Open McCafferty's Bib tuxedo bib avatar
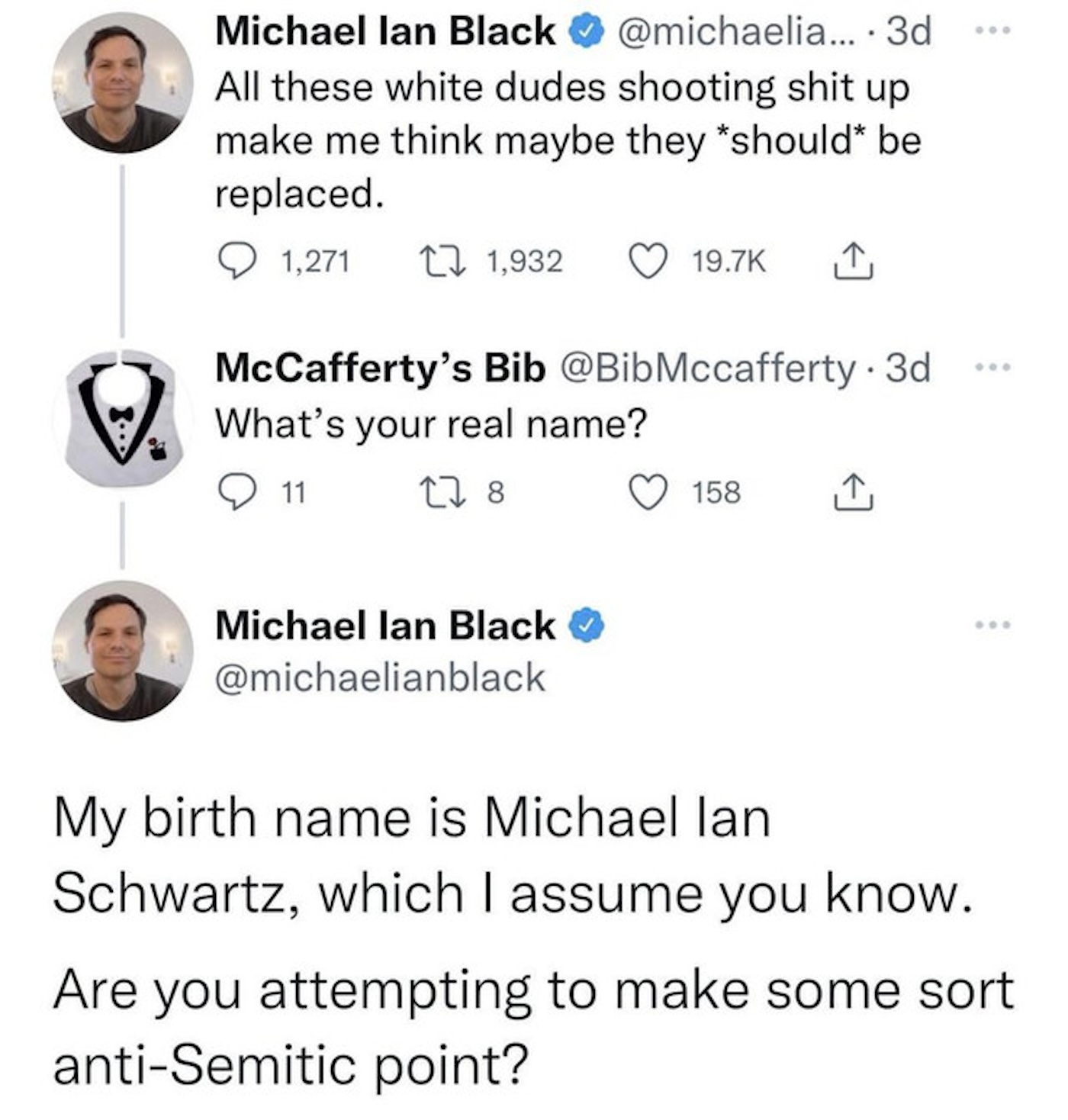 tap(122, 420)
